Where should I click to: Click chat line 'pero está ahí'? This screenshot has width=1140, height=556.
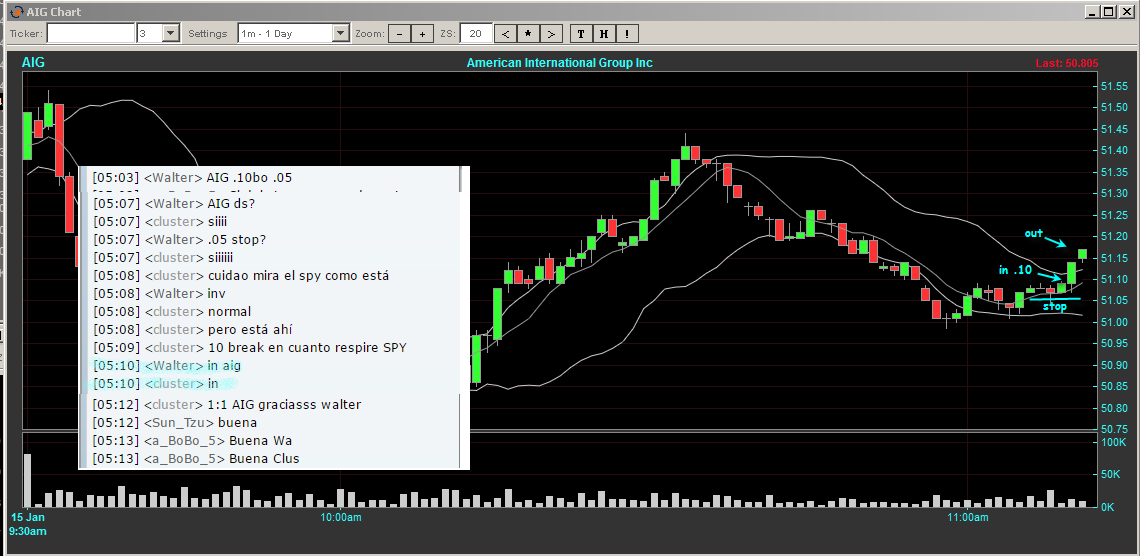(193, 330)
